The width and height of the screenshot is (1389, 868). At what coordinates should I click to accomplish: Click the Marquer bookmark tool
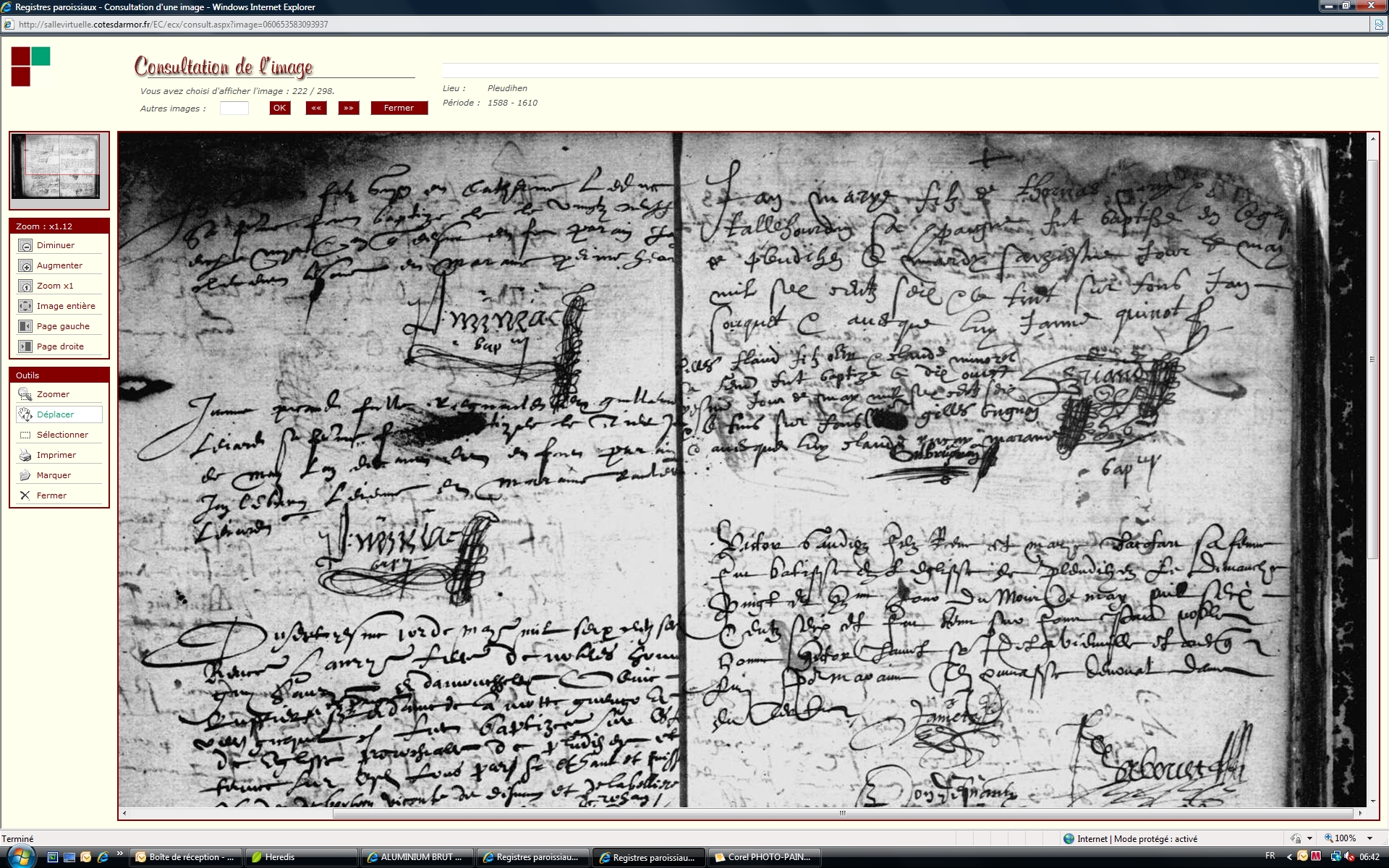[x=25, y=475]
